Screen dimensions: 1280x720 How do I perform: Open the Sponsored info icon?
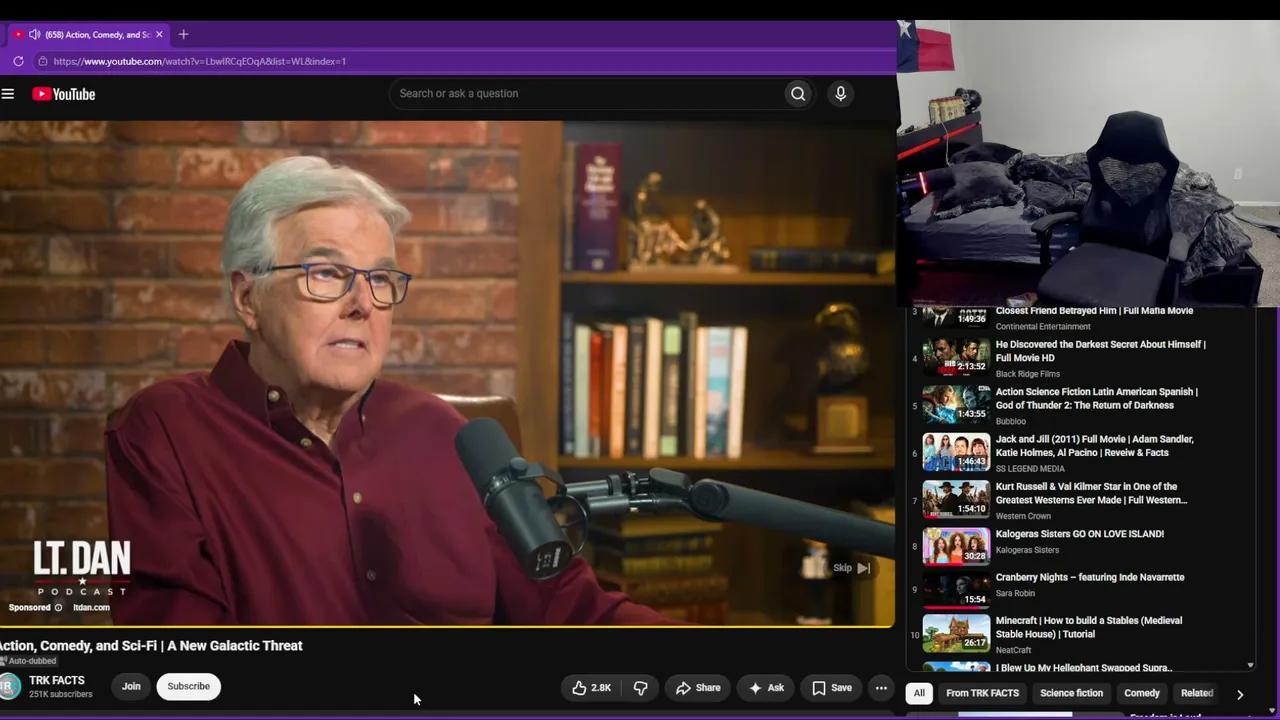[58, 607]
